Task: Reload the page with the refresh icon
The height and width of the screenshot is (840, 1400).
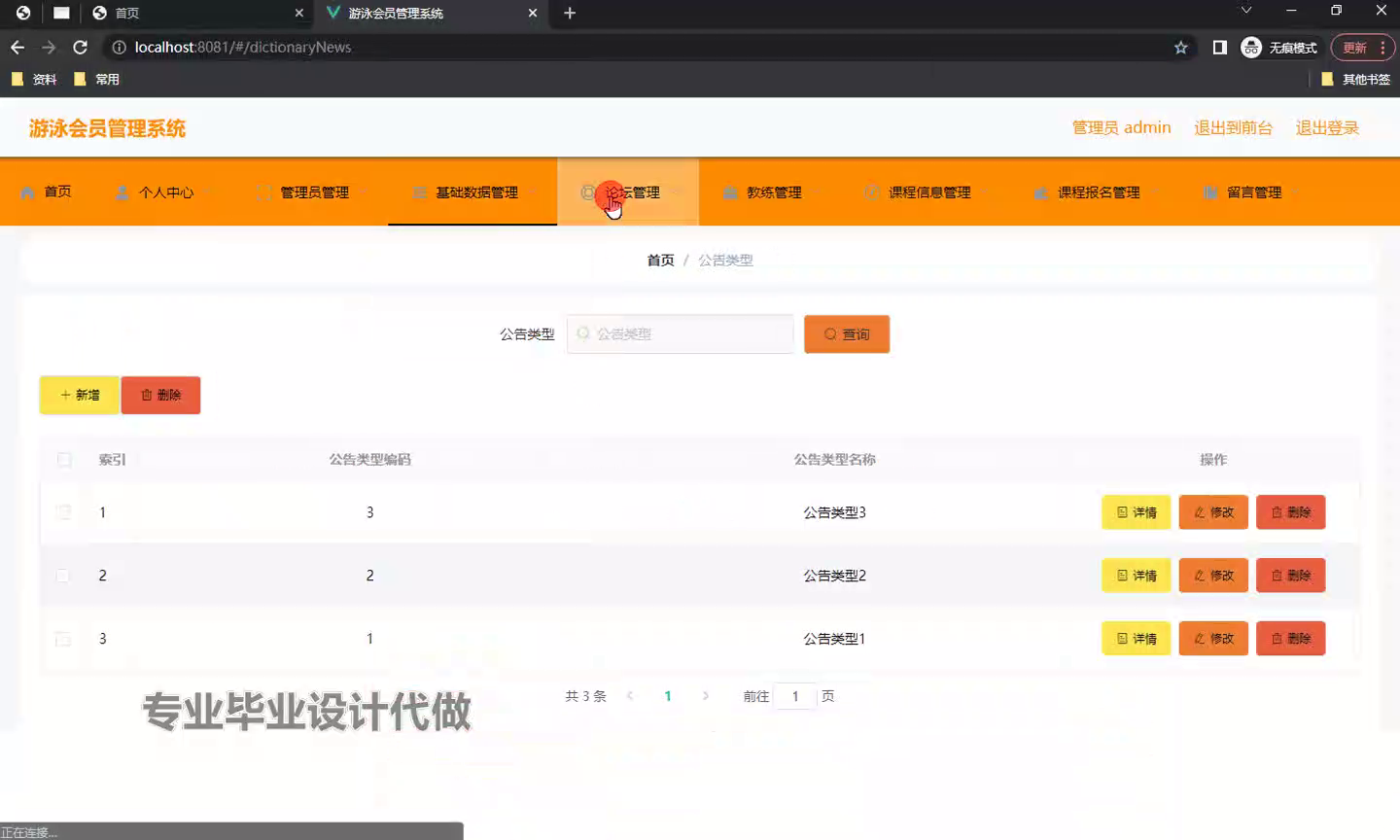Action: [x=81, y=47]
